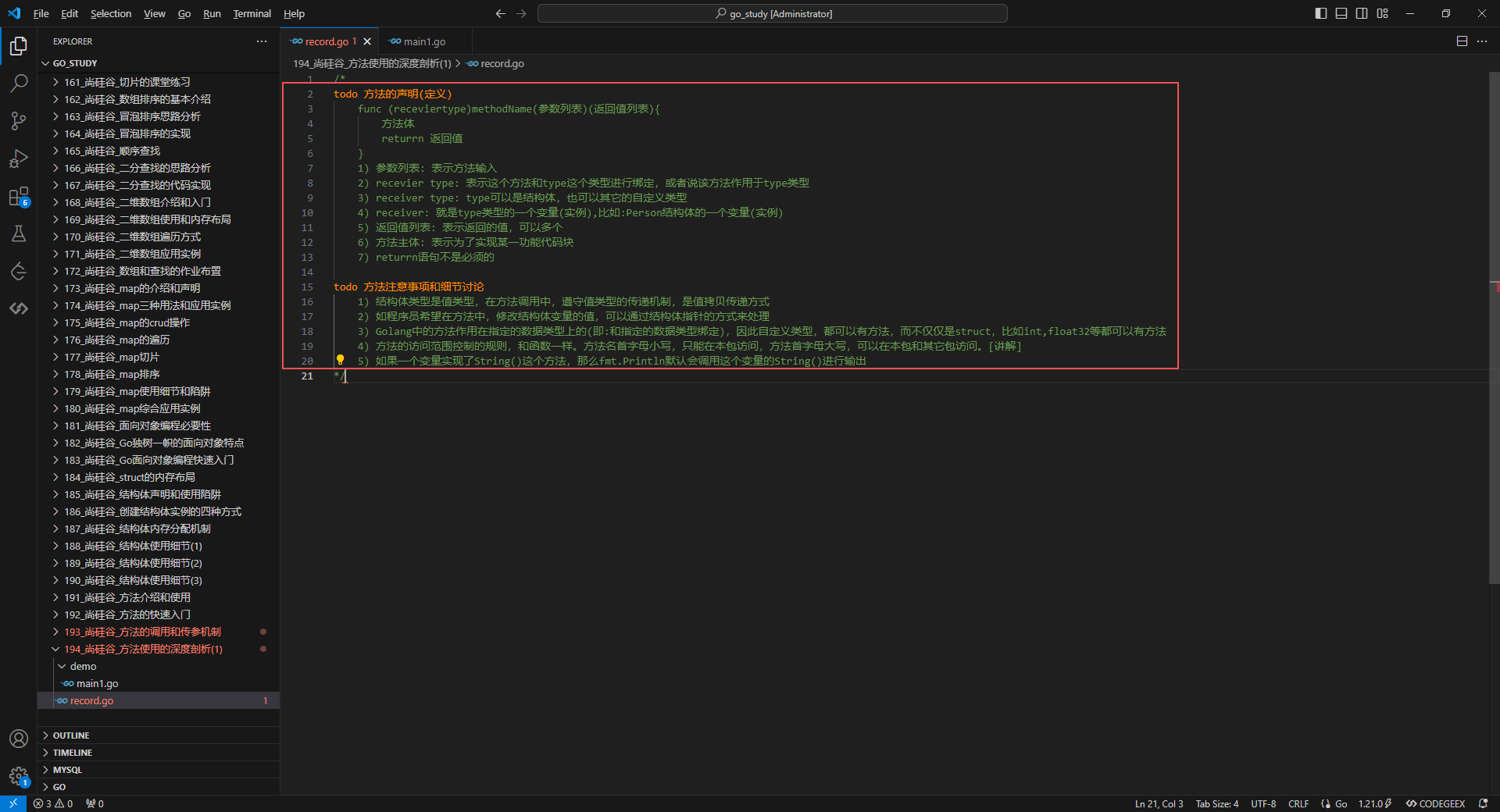Click CODEGEEX status bar item
The width and height of the screenshot is (1500, 812).
tap(1436, 803)
